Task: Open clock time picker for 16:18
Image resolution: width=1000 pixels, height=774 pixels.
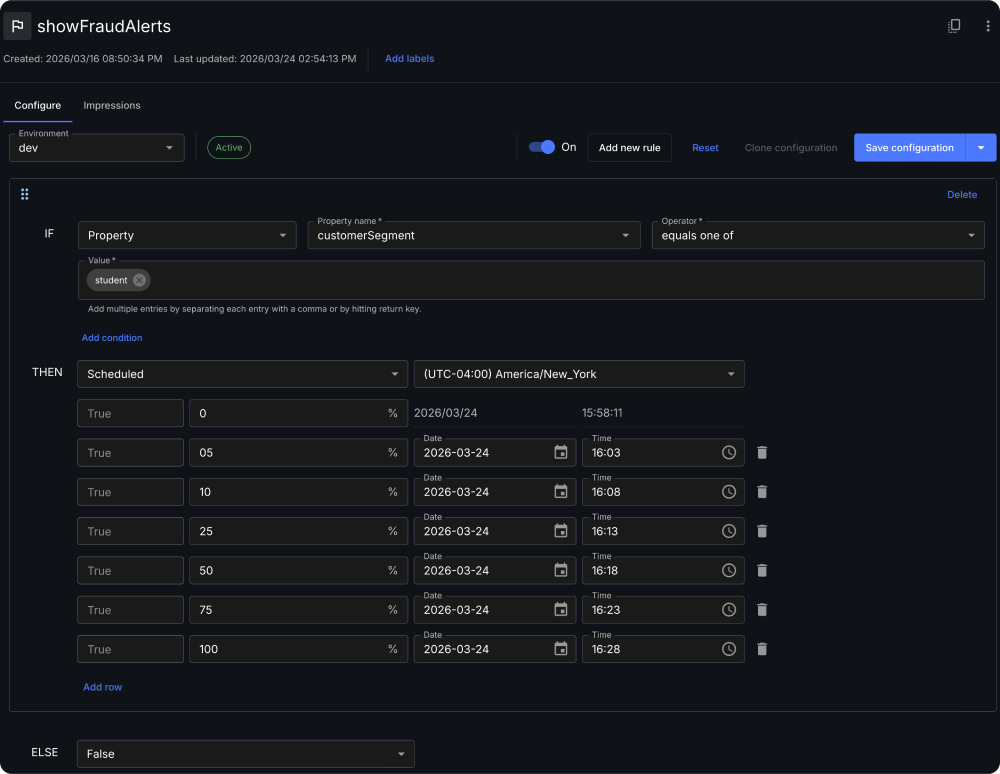Action: 729,571
